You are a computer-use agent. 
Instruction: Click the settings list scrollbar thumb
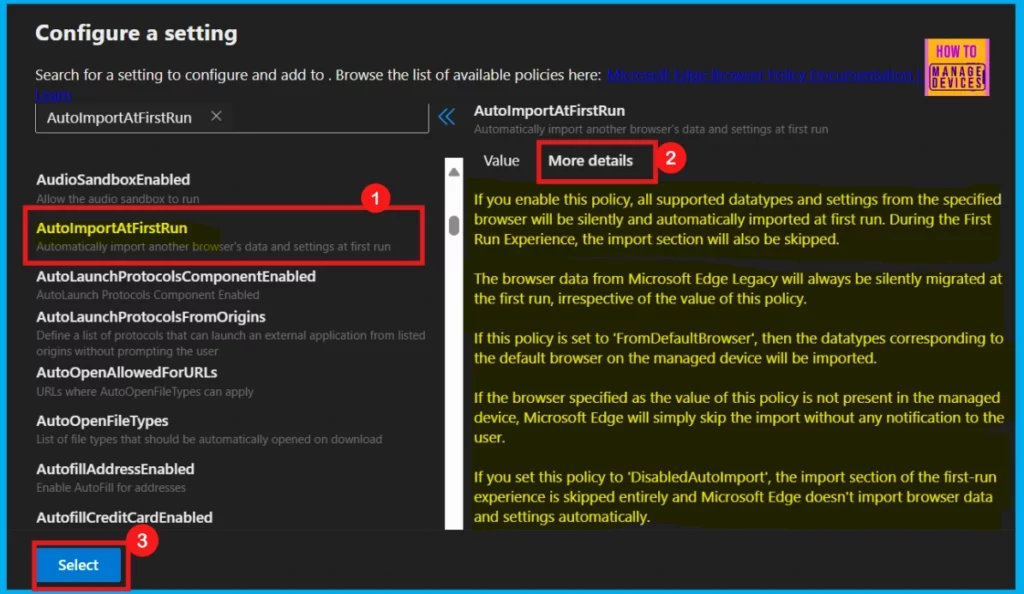pos(454,225)
